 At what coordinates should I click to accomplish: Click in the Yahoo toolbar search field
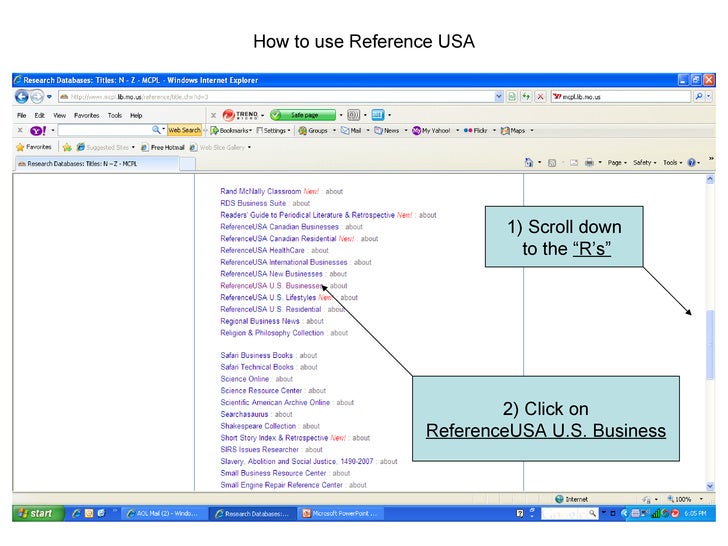pos(104,130)
